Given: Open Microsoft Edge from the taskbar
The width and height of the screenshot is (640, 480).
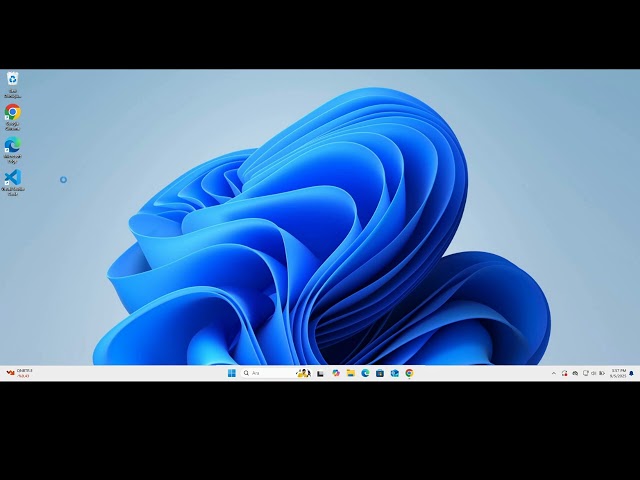Looking at the screenshot, I should click(365, 373).
